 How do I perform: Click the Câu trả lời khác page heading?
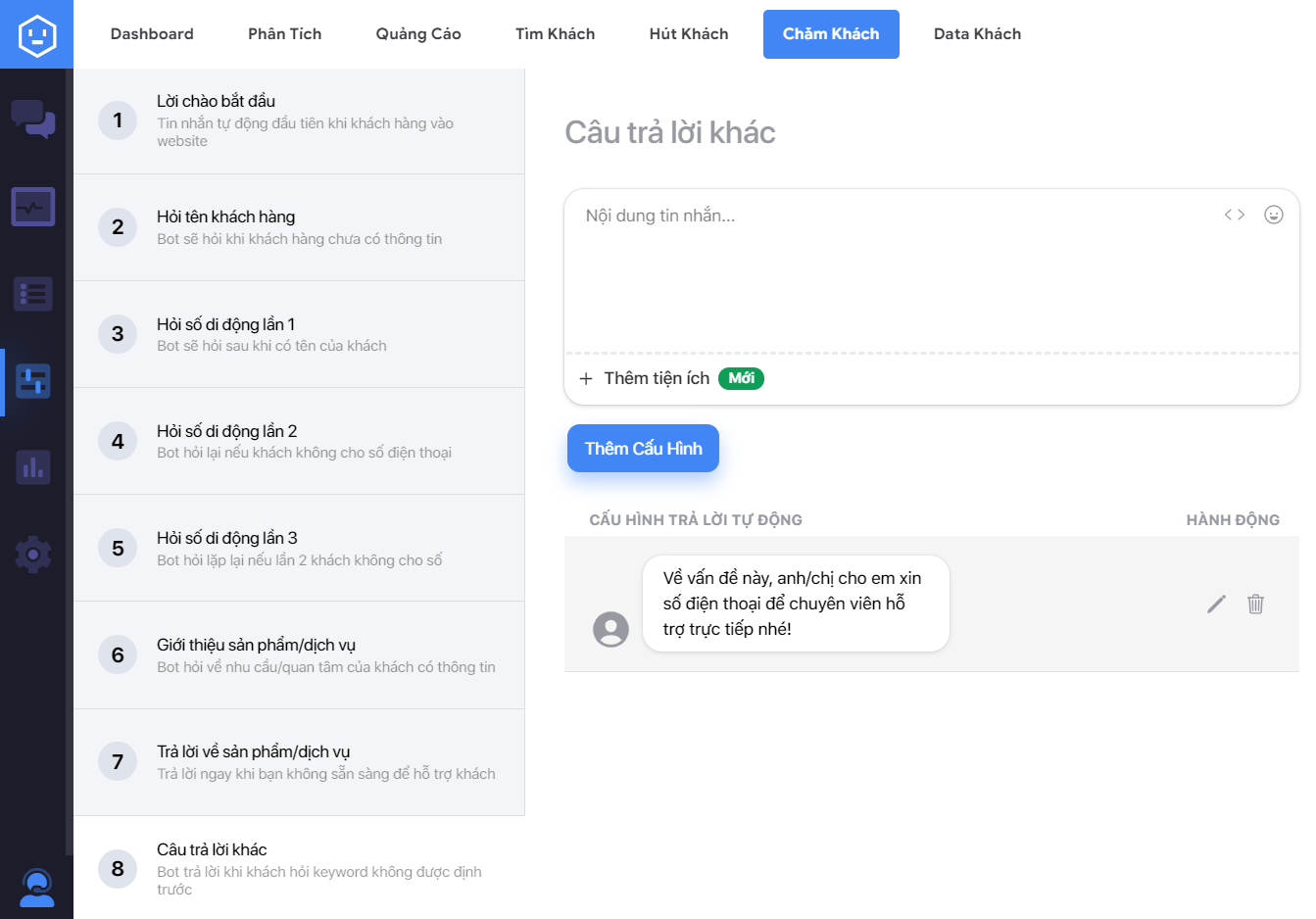670,132
